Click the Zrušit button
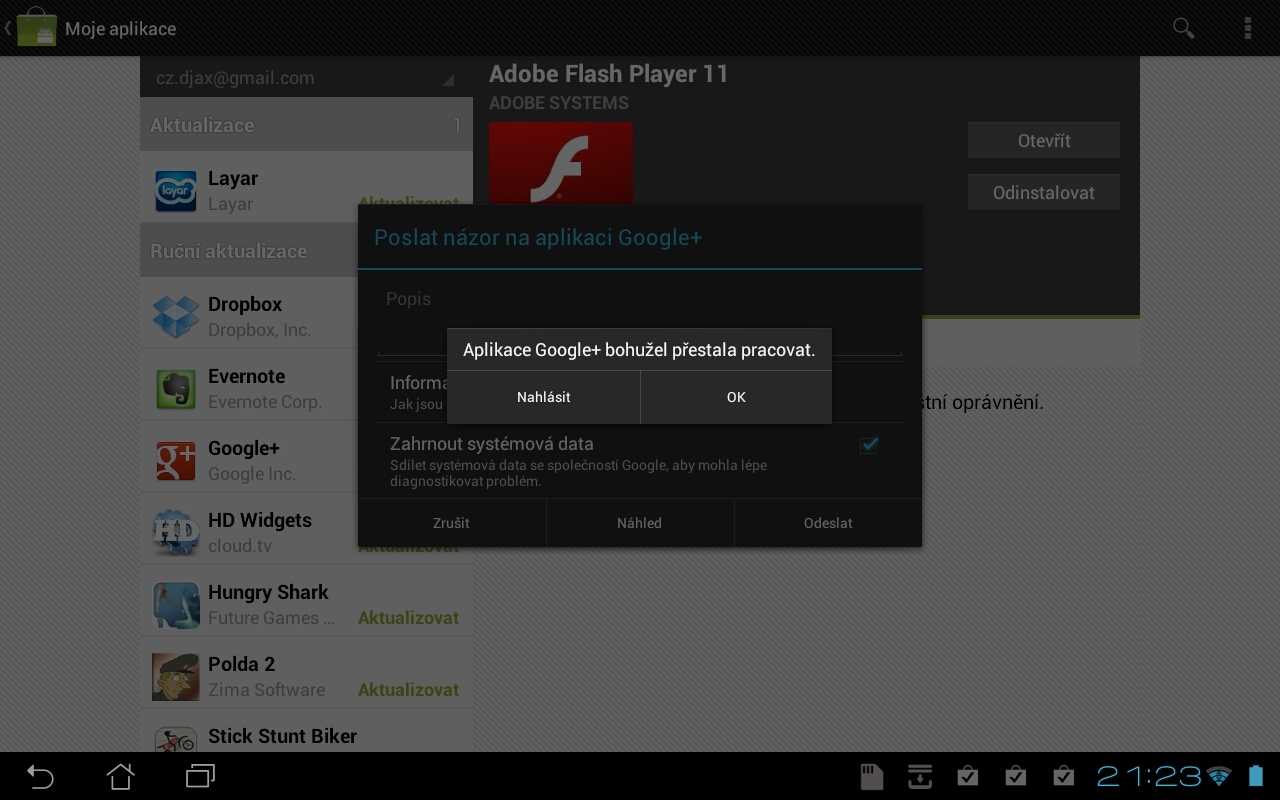 click(452, 523)
